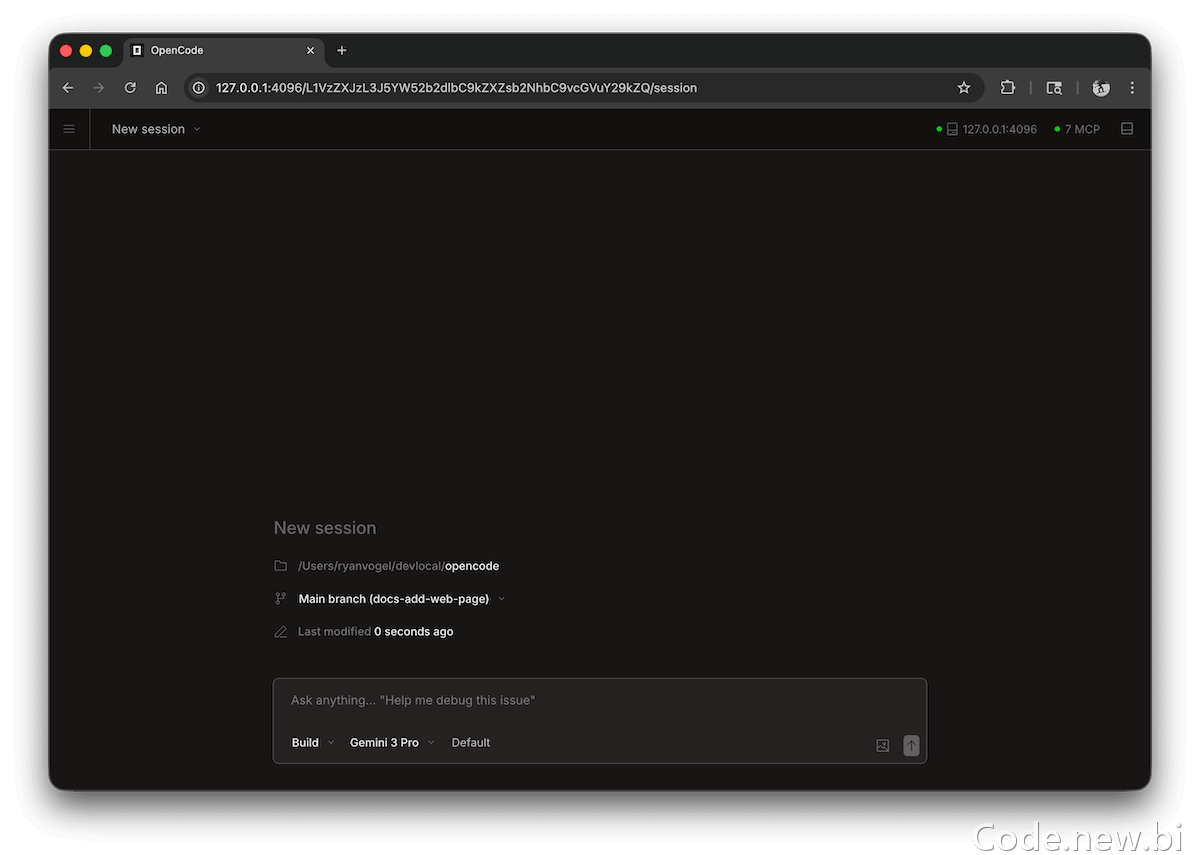View site information icon in address bar
This screenshot has width=1200, height=855.
pos(199,88)
